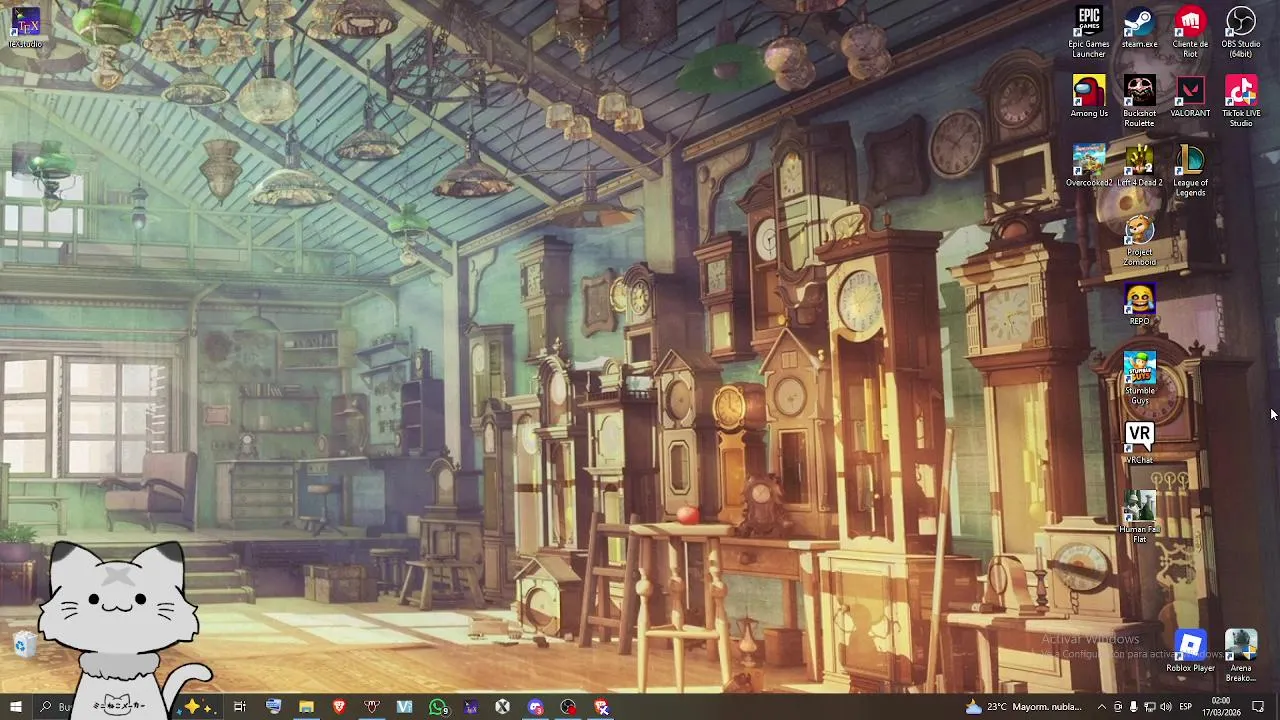The width and height of the screenshot is (1280, 720).
Task: Open File Explorer from the taskbar
Action: pos(306,707)
